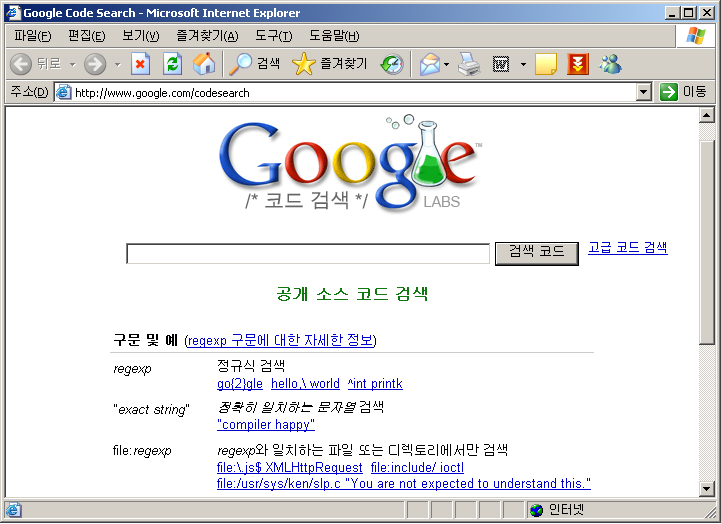Click the file:regexp syntax label

pyautogui.click(x=142, y=451)
